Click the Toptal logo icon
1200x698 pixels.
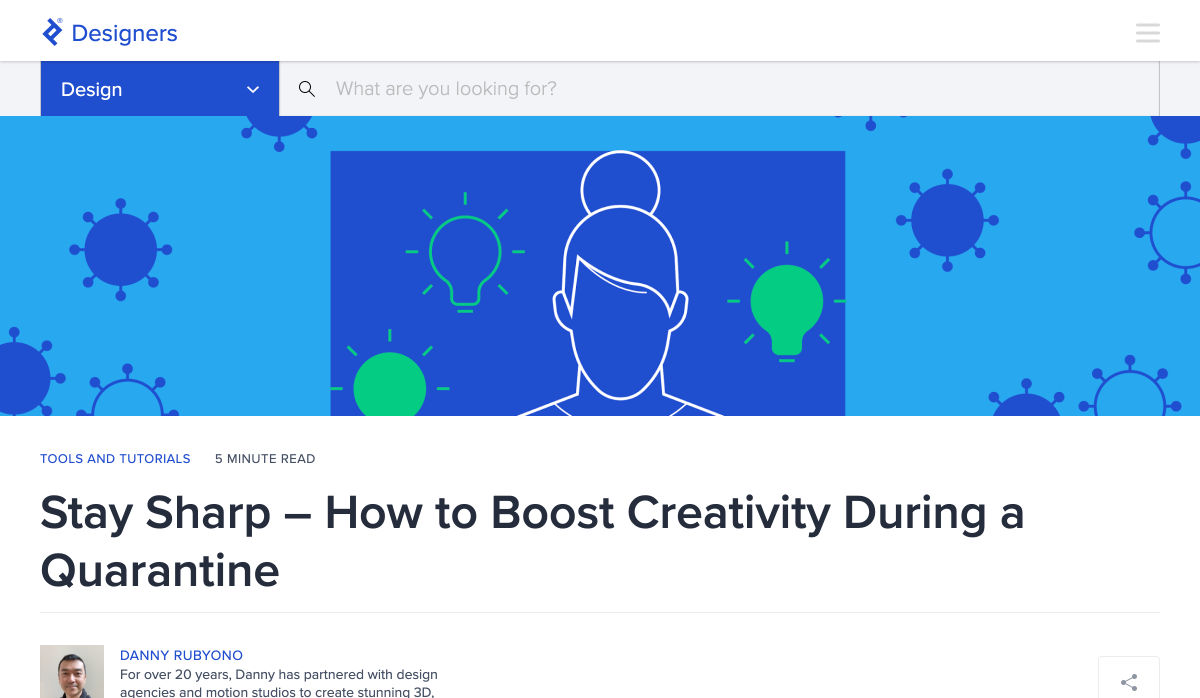coord(52,32)
